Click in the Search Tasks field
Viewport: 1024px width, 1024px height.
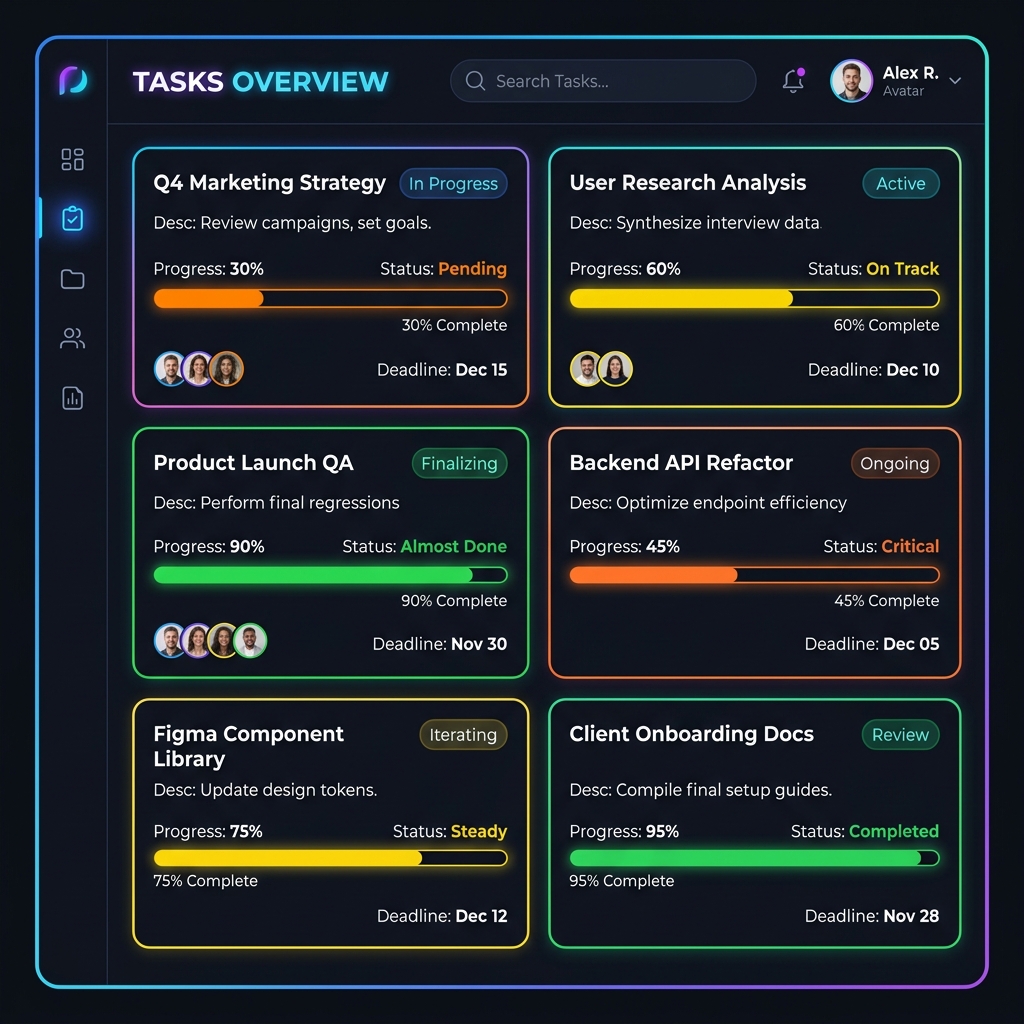click(x=603, y=81)
